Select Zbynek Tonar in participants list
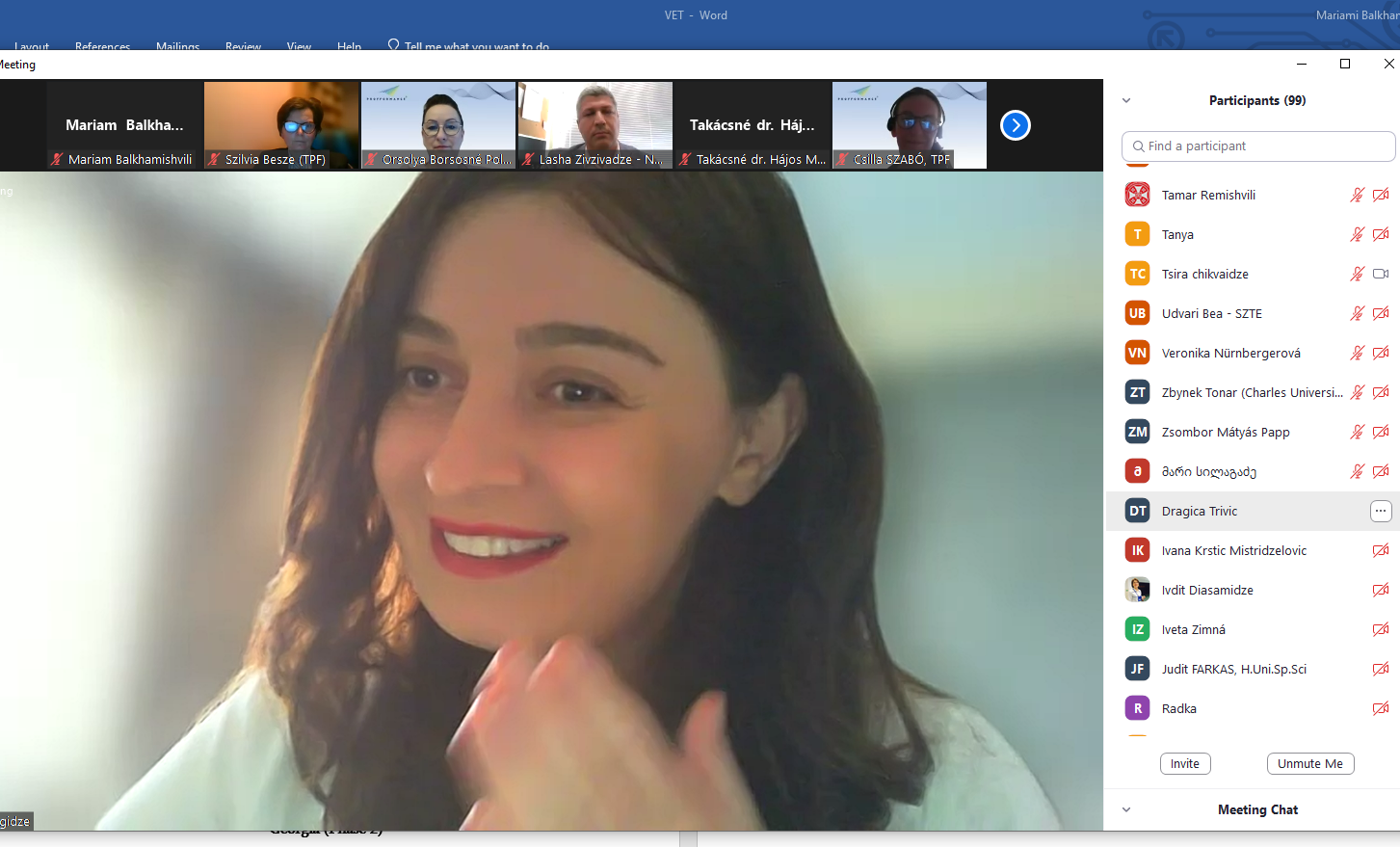 click(x=1251, y=392)
